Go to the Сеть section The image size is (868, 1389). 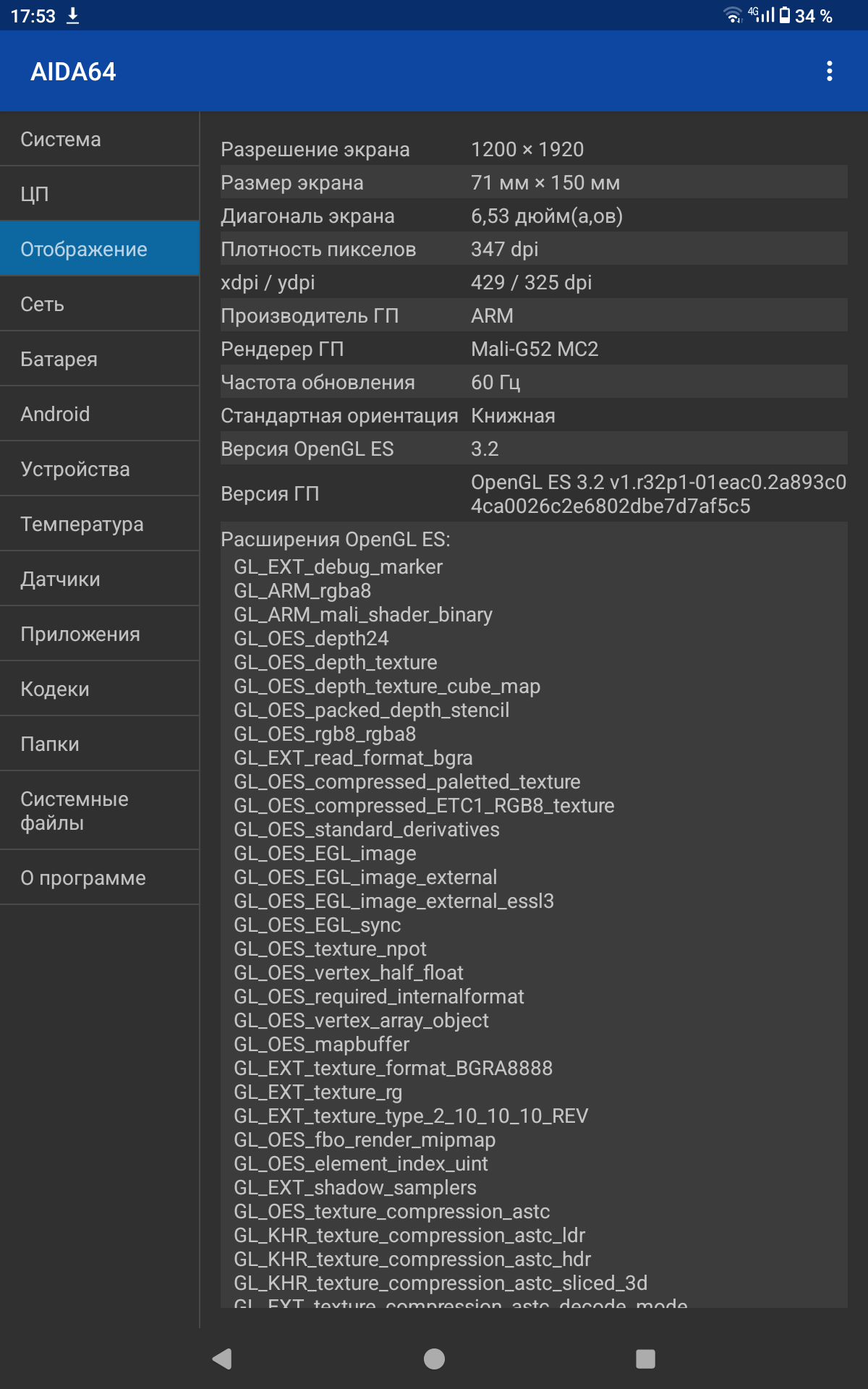[x=99, y=304]
